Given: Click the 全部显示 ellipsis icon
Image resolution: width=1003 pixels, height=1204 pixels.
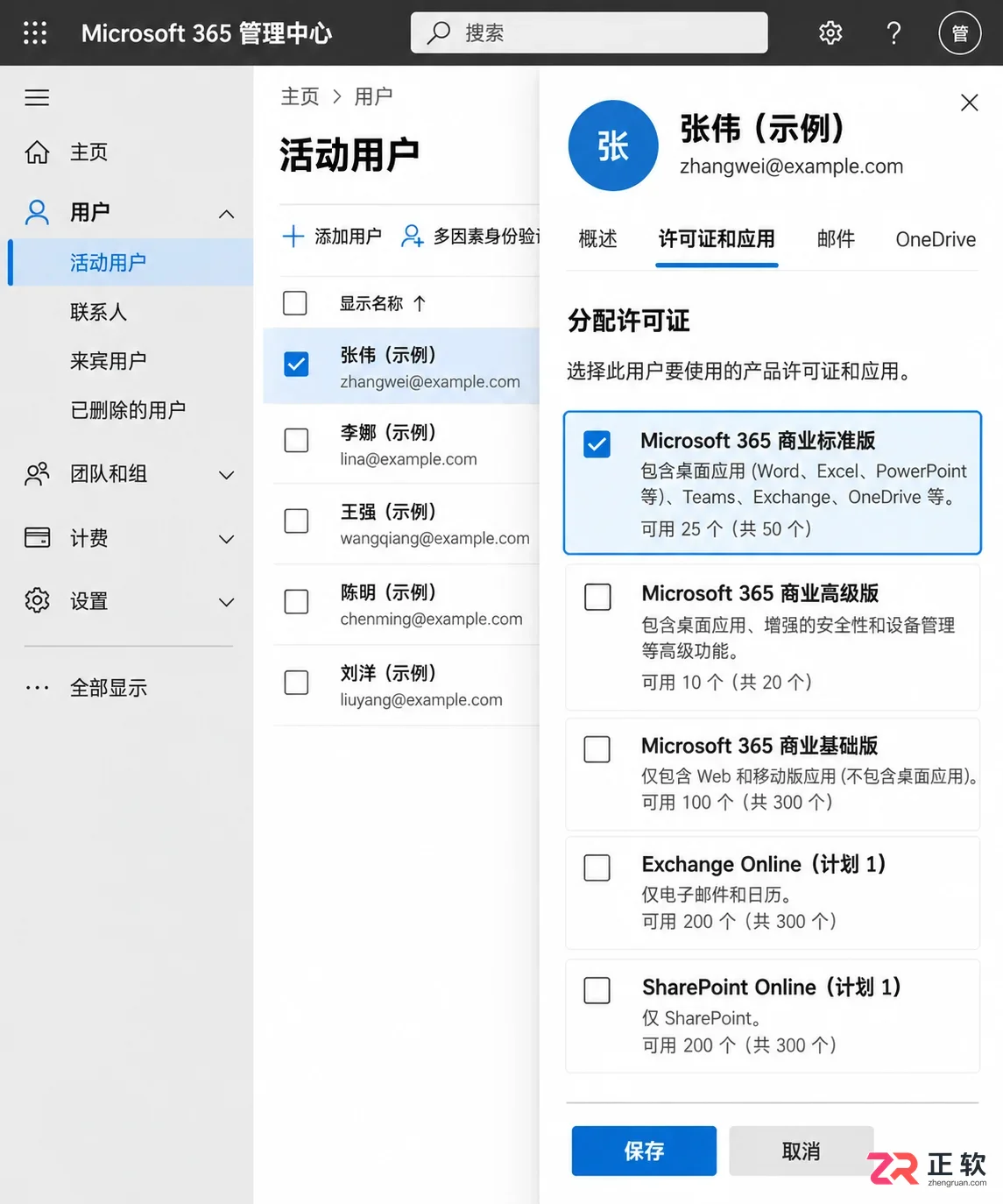Looking at the screenshot, I should coord(37,688).
